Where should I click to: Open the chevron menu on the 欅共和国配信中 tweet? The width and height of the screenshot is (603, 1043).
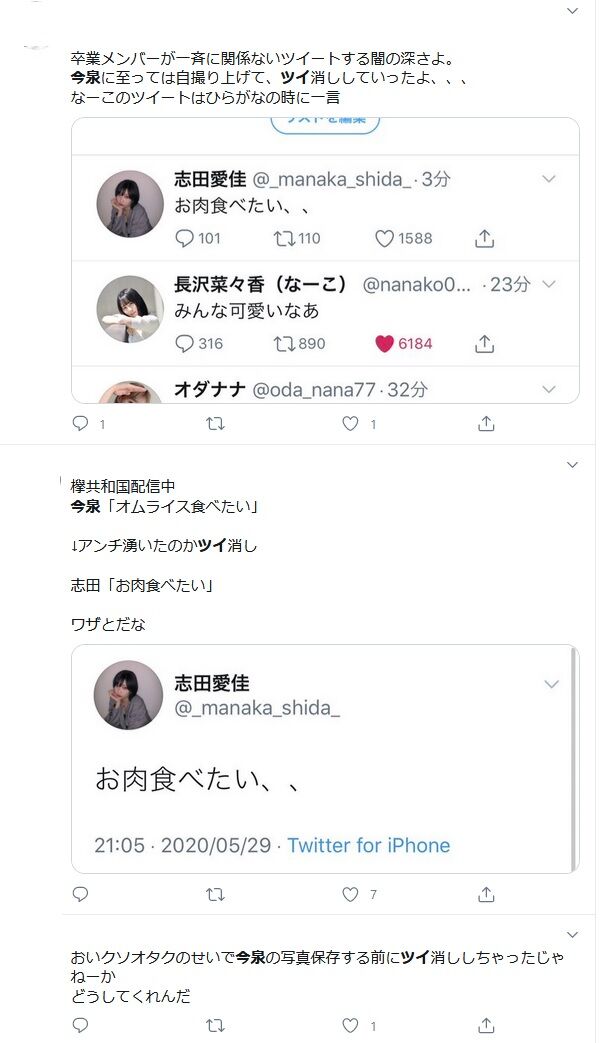[x=572, y=465]
